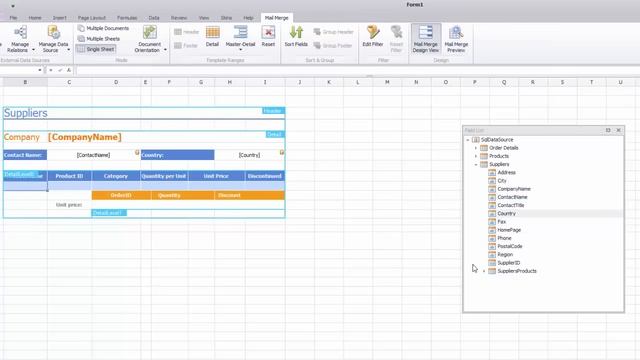The image size is (640, 360).
Task: Select Multiple Documents mode
Action: (103, 28)
